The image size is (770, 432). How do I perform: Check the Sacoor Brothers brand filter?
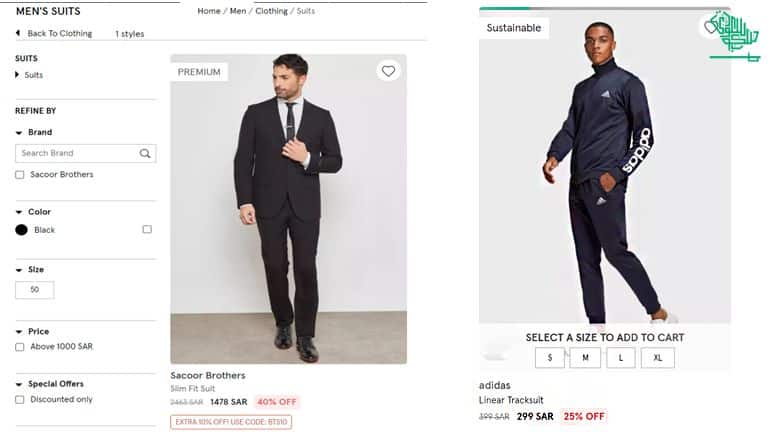click(x=20, y=175)
